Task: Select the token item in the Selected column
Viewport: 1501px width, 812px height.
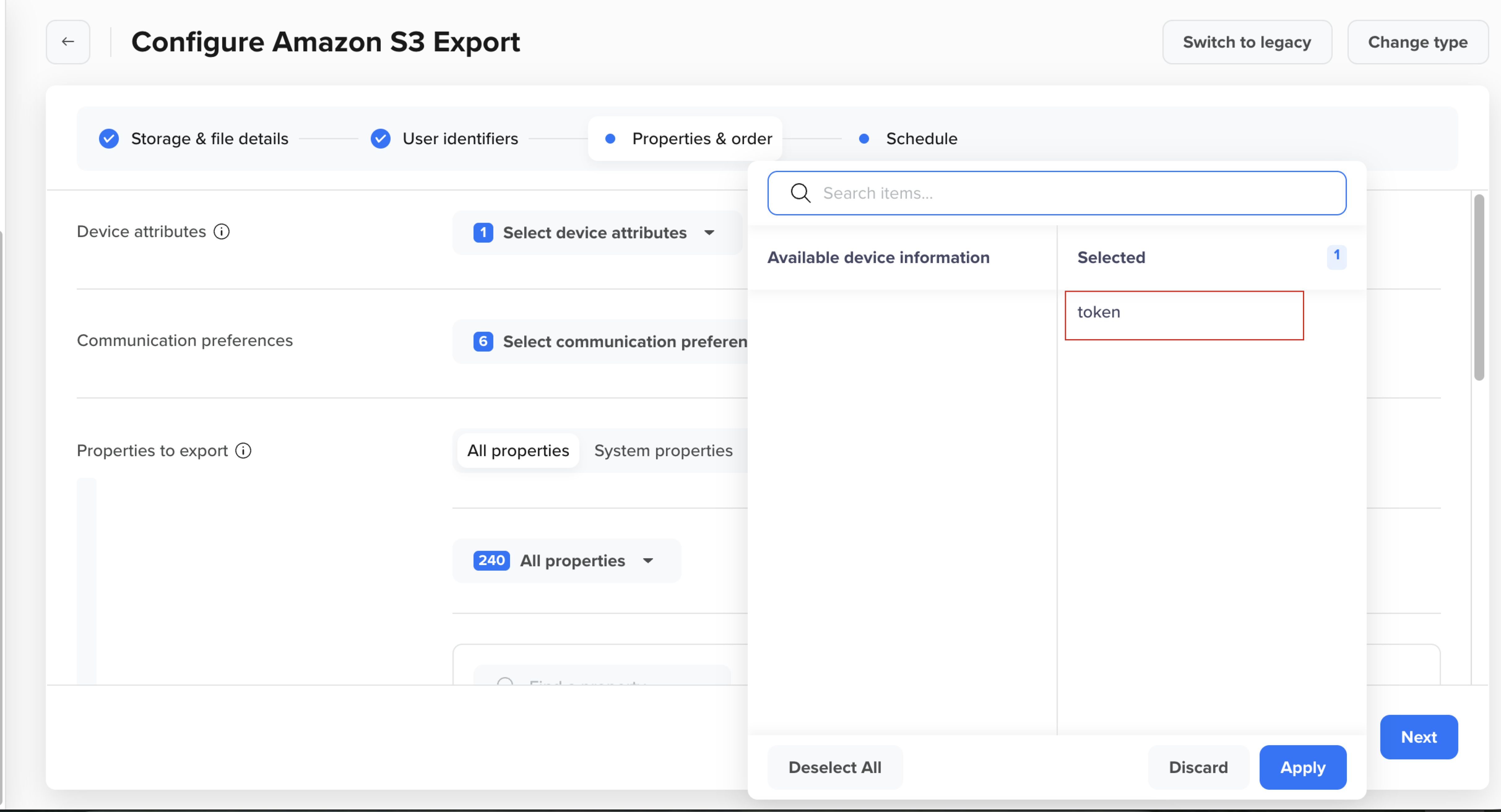Action: (x=1184, y=313)
